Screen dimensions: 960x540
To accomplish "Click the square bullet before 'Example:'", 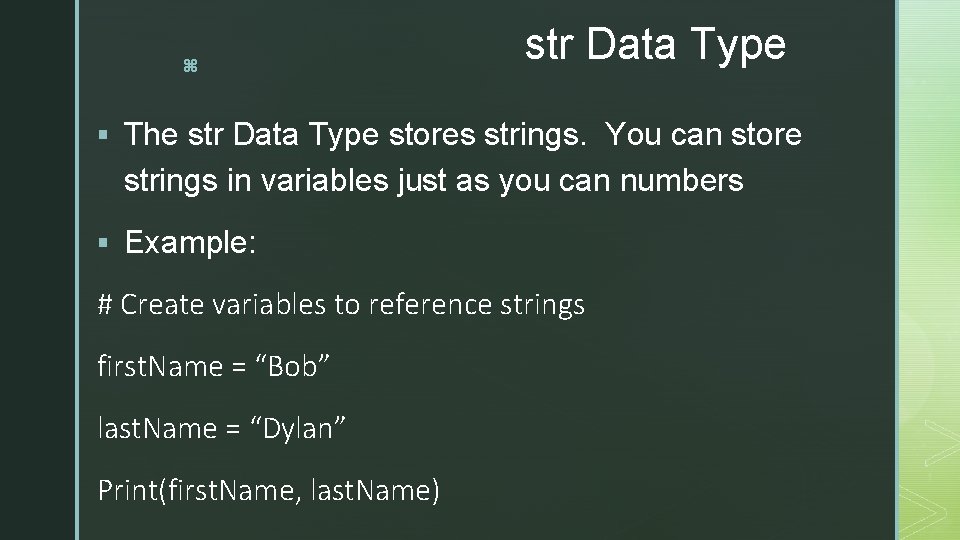I will 103,243.
